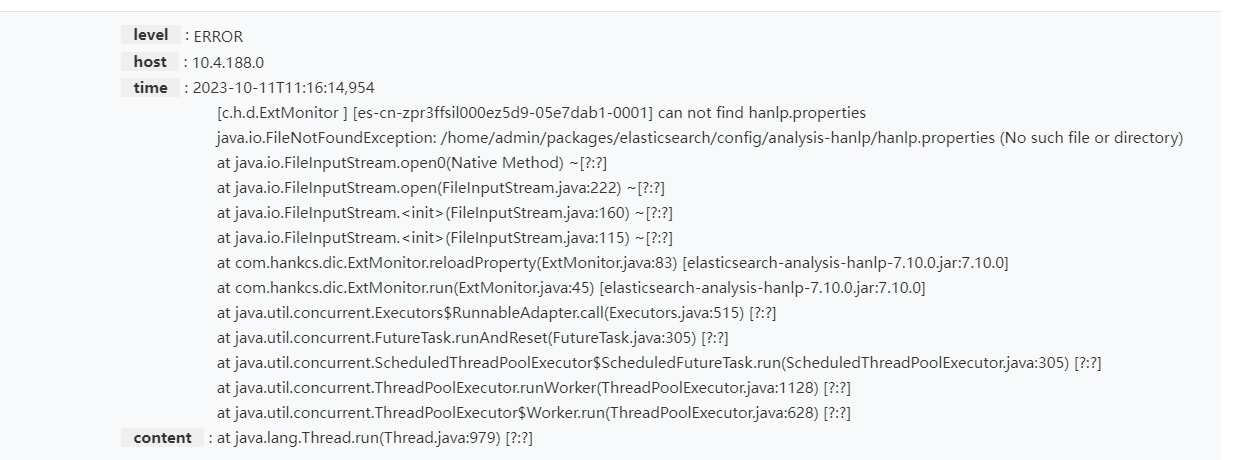Select the host IP 10.4.188.0
The width and height of the screenshot is (1236, 460).
point(228,63)
